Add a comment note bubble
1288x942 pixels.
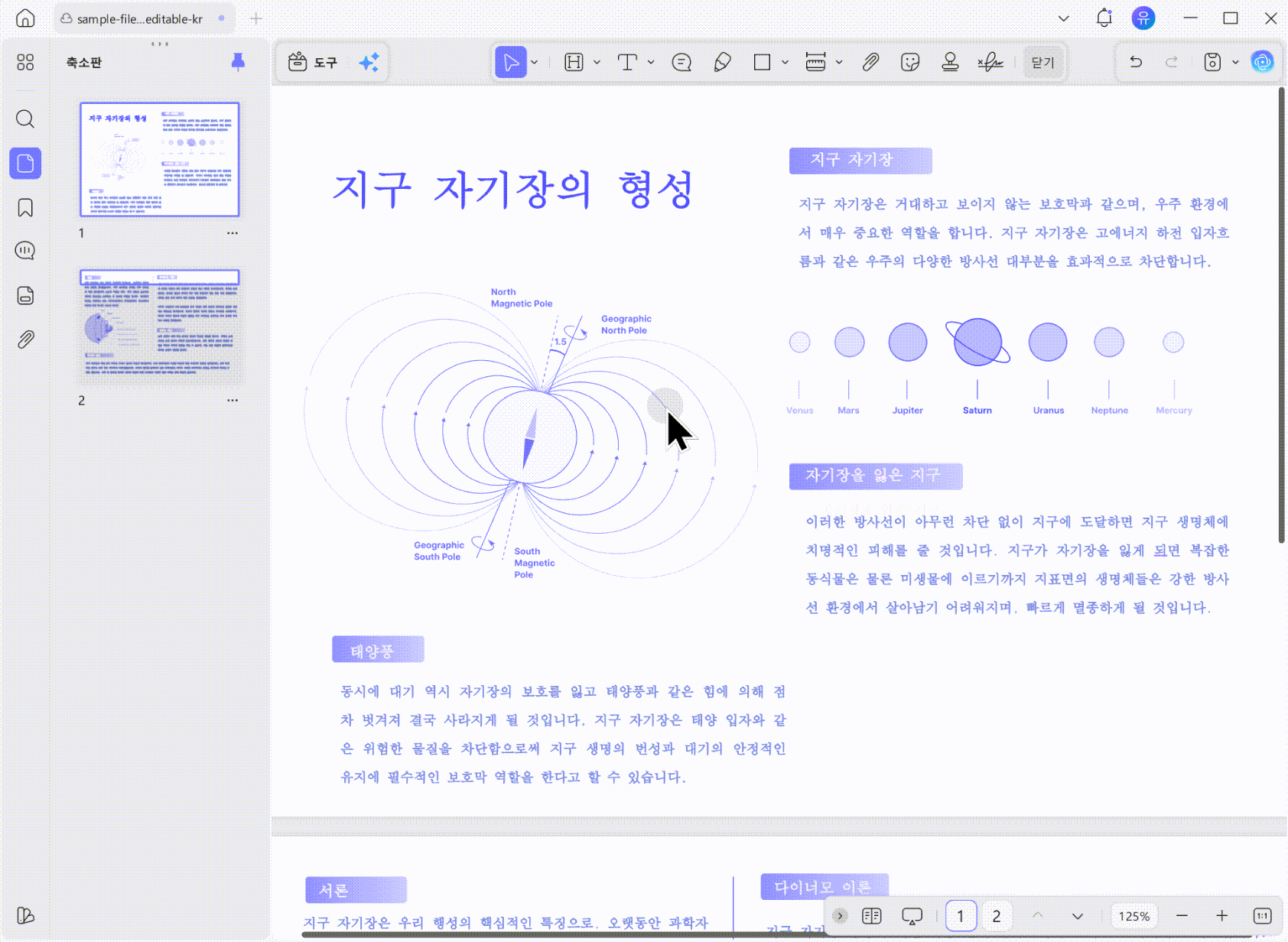(681, 62)
